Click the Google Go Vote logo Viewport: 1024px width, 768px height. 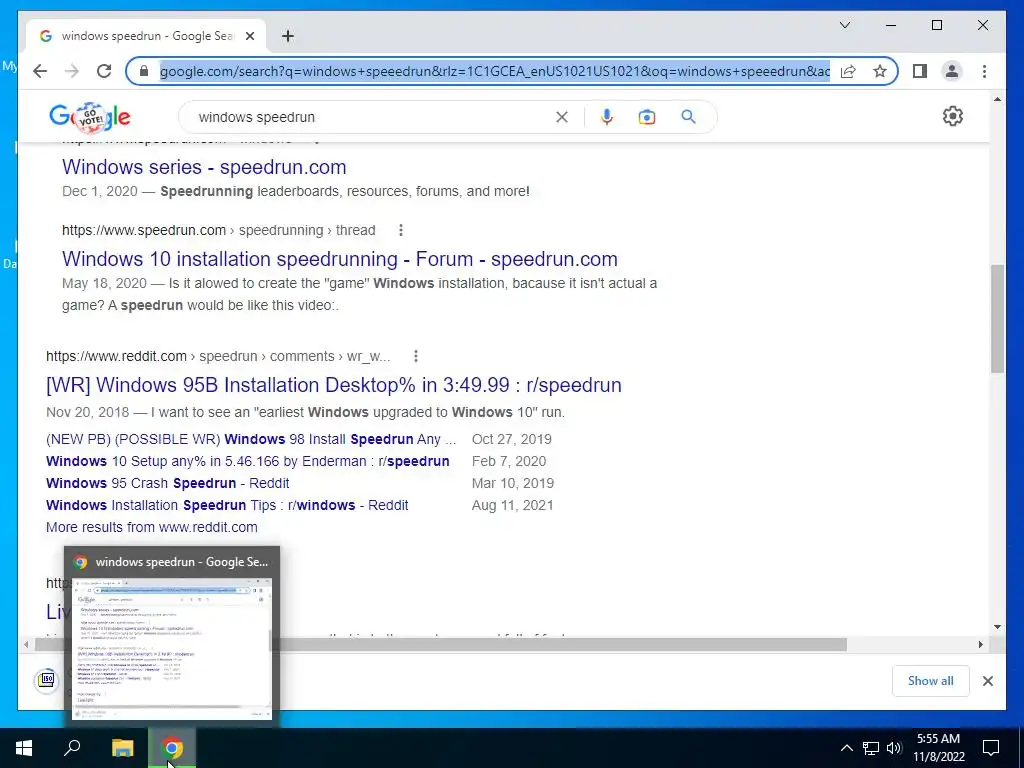click(x=90, y=118)
